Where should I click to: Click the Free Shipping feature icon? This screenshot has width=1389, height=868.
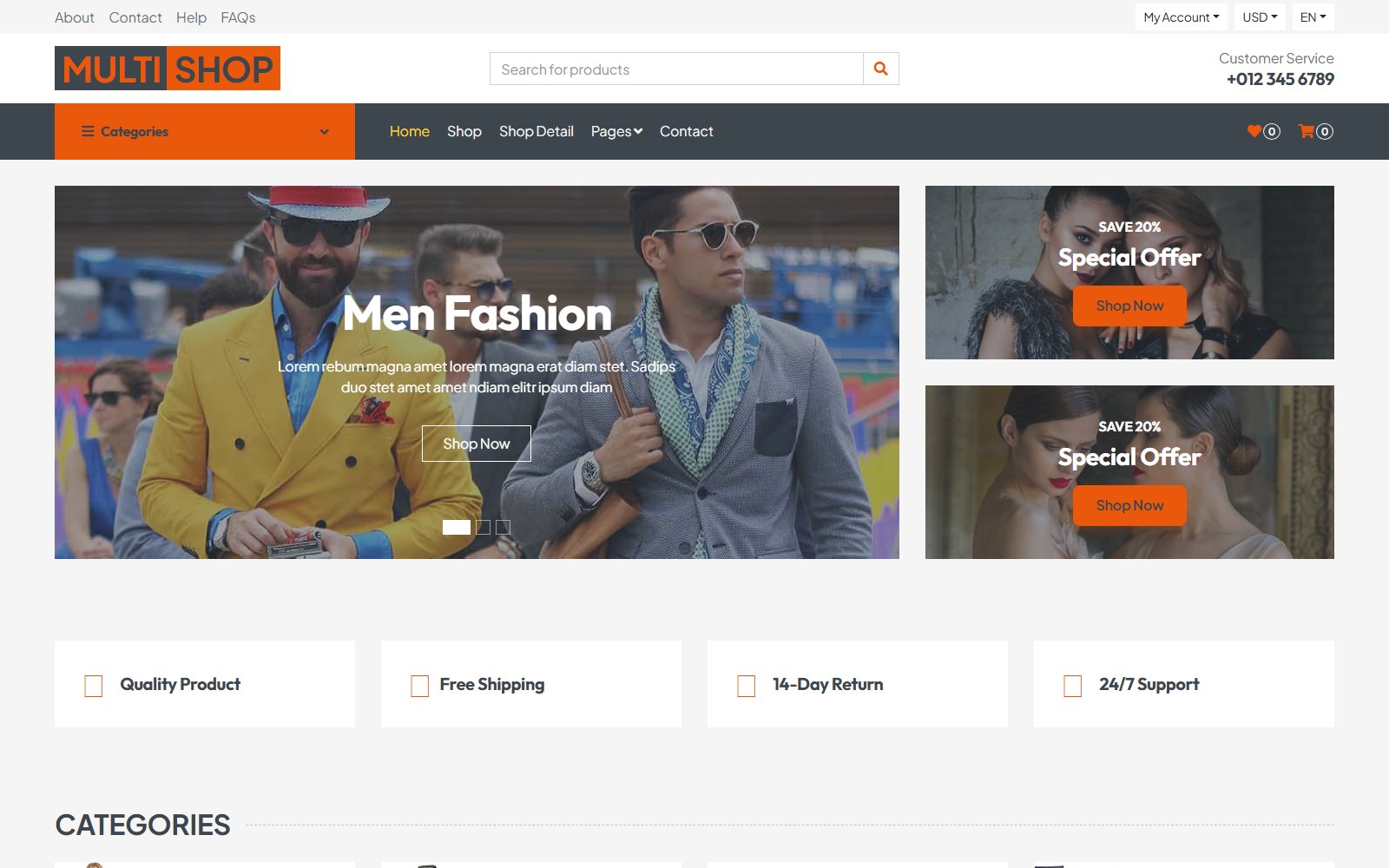(x=420, y=686)
